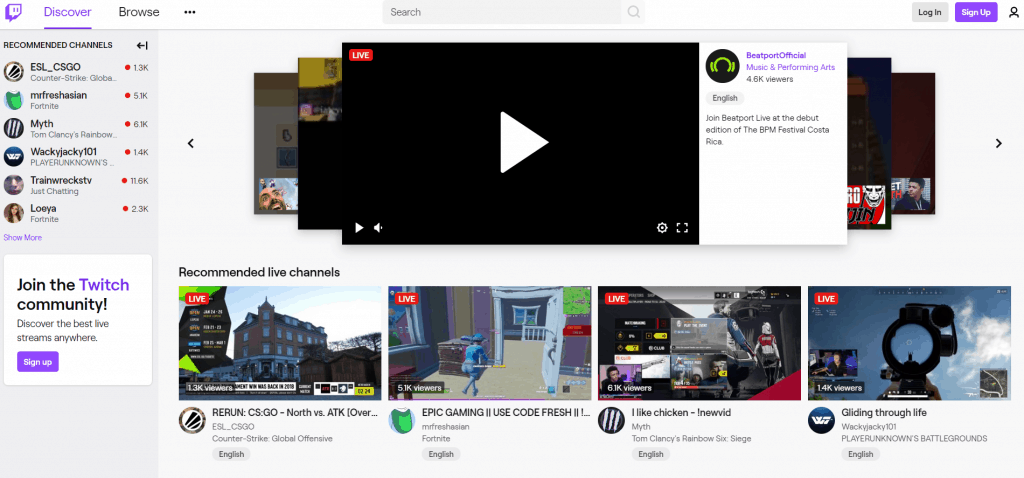Open Fortnite game link under mrfreshasian card

point(436,439)
